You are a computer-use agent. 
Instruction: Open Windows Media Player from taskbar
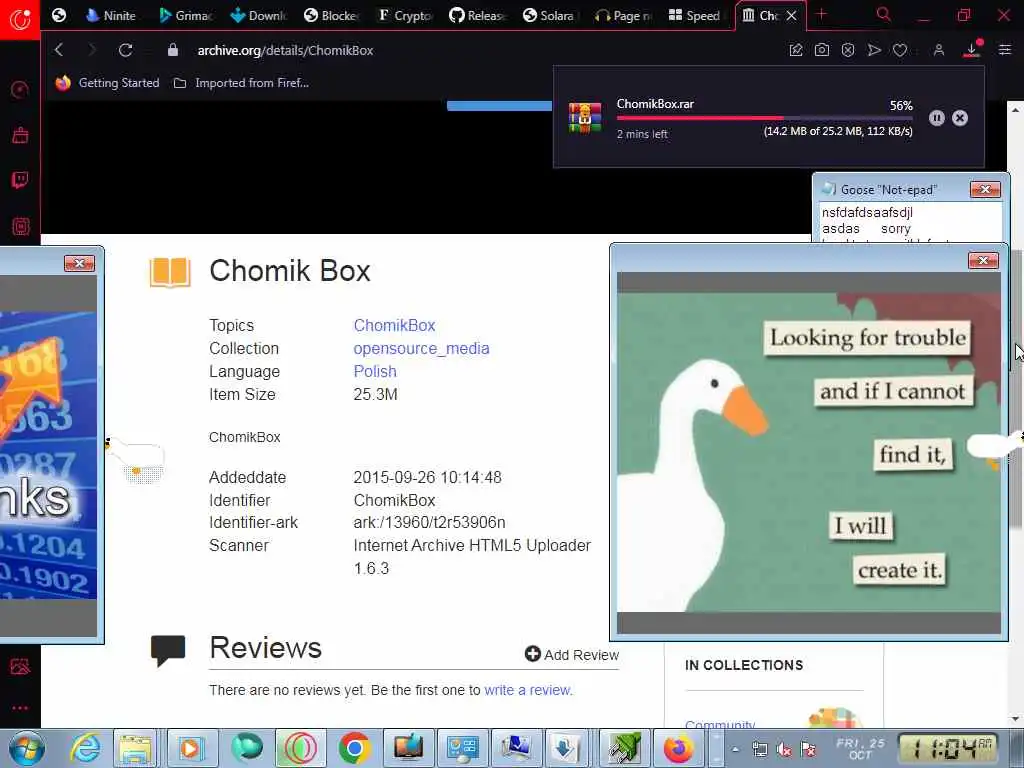[190, 748]
